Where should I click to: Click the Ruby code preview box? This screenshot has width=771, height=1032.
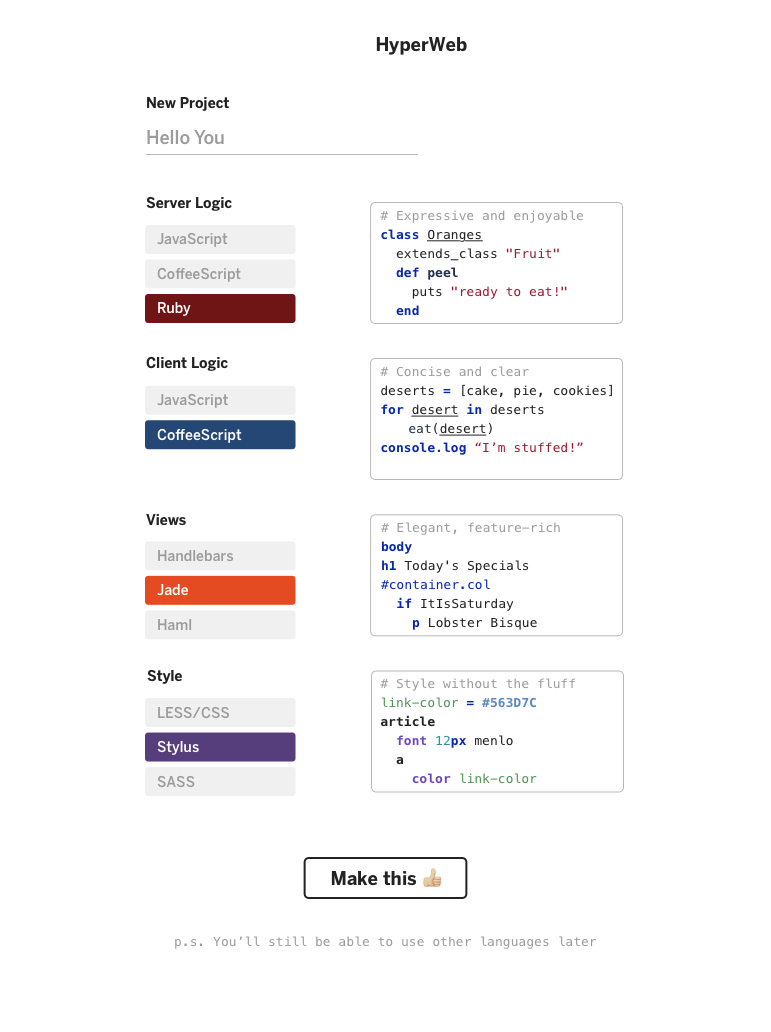click(x=496, y=263)
